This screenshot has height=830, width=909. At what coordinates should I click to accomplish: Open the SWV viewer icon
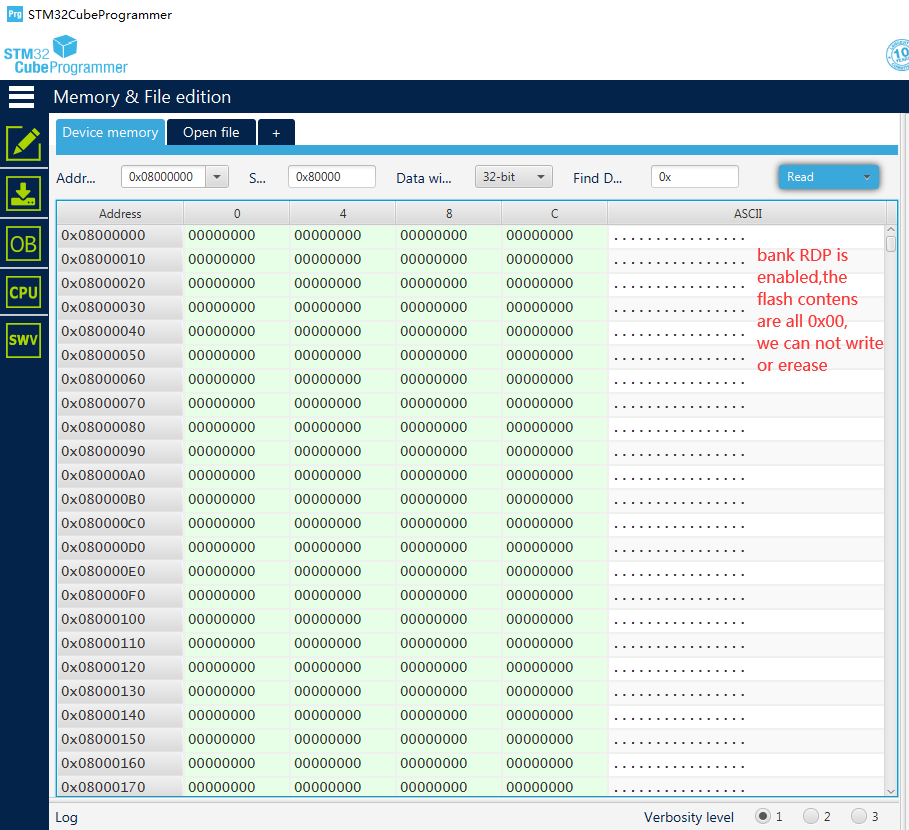pos(24,340)
